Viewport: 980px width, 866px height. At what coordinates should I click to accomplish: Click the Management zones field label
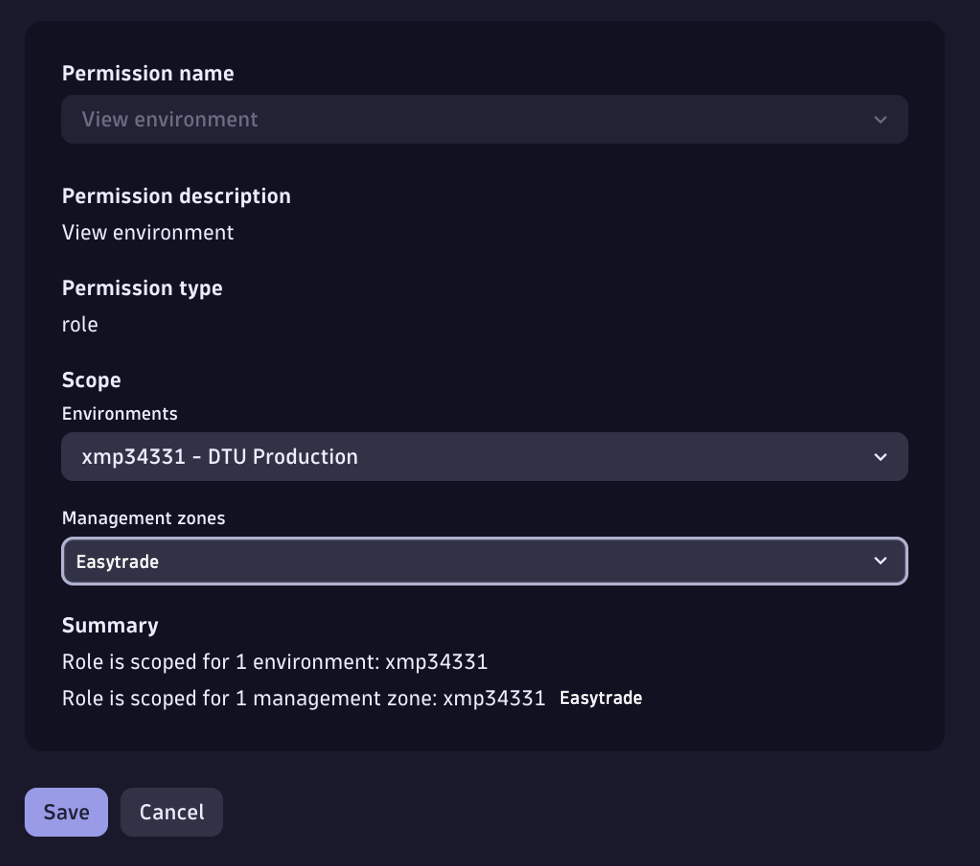(x=144, y=518)
